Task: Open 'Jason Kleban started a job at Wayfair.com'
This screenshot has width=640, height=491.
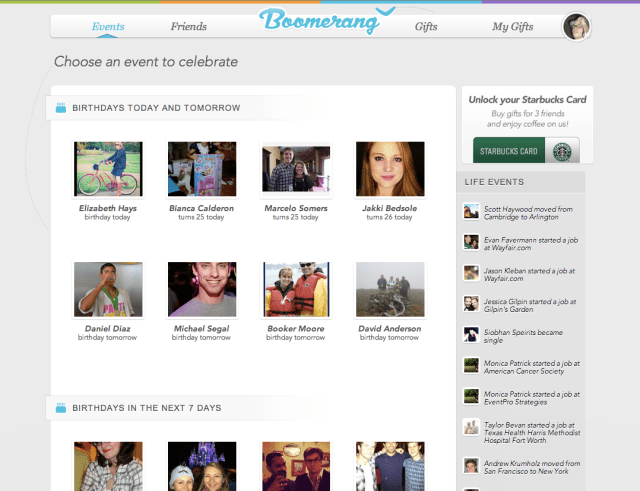Action: point(529,275)
